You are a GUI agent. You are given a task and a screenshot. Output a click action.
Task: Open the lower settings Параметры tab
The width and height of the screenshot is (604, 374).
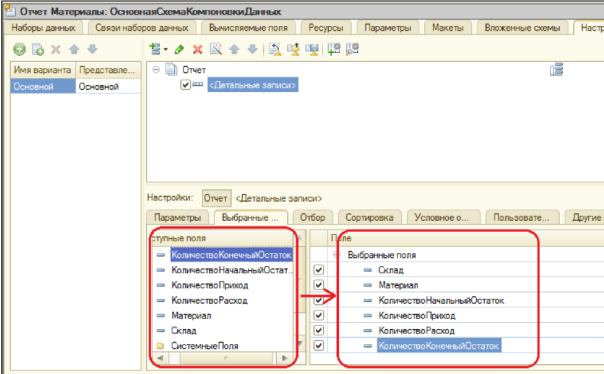click(178, 218)
